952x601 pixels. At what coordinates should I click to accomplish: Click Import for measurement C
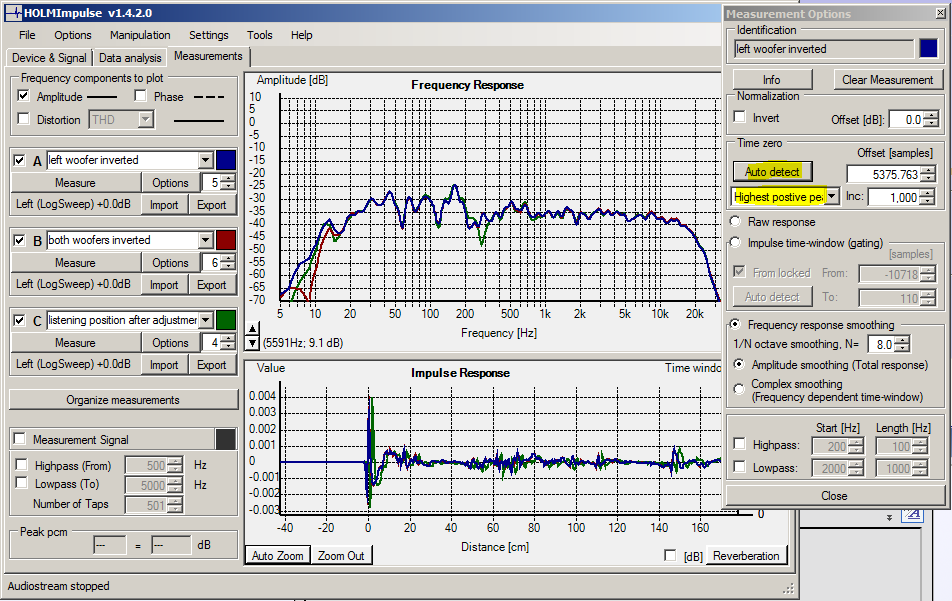(164, 365)
